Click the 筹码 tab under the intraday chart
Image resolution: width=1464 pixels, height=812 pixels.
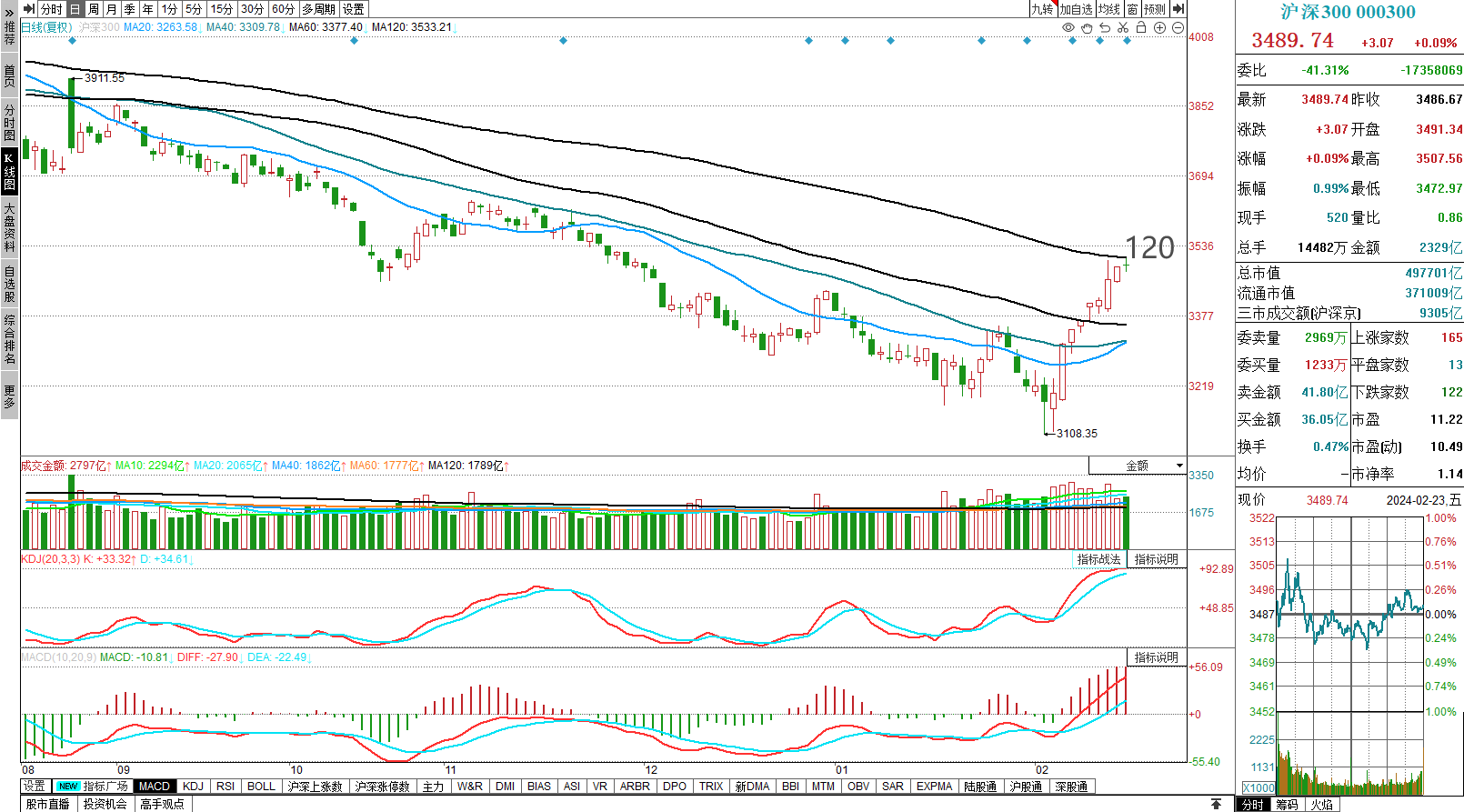point(1287,805)
